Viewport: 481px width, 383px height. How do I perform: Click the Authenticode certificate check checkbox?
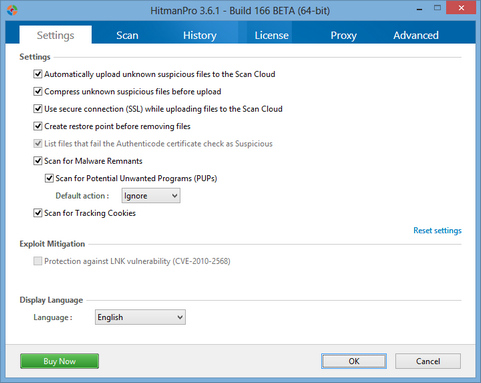[38, 144]
